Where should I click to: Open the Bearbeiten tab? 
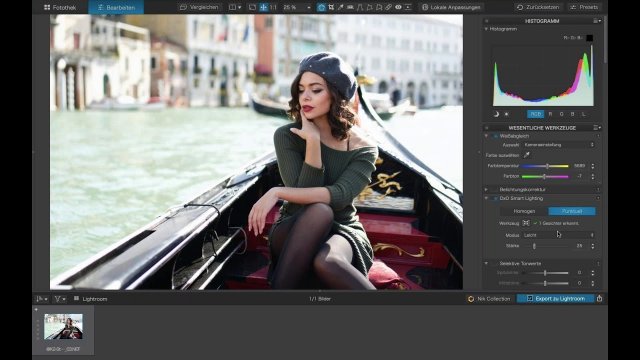point(116,7)
